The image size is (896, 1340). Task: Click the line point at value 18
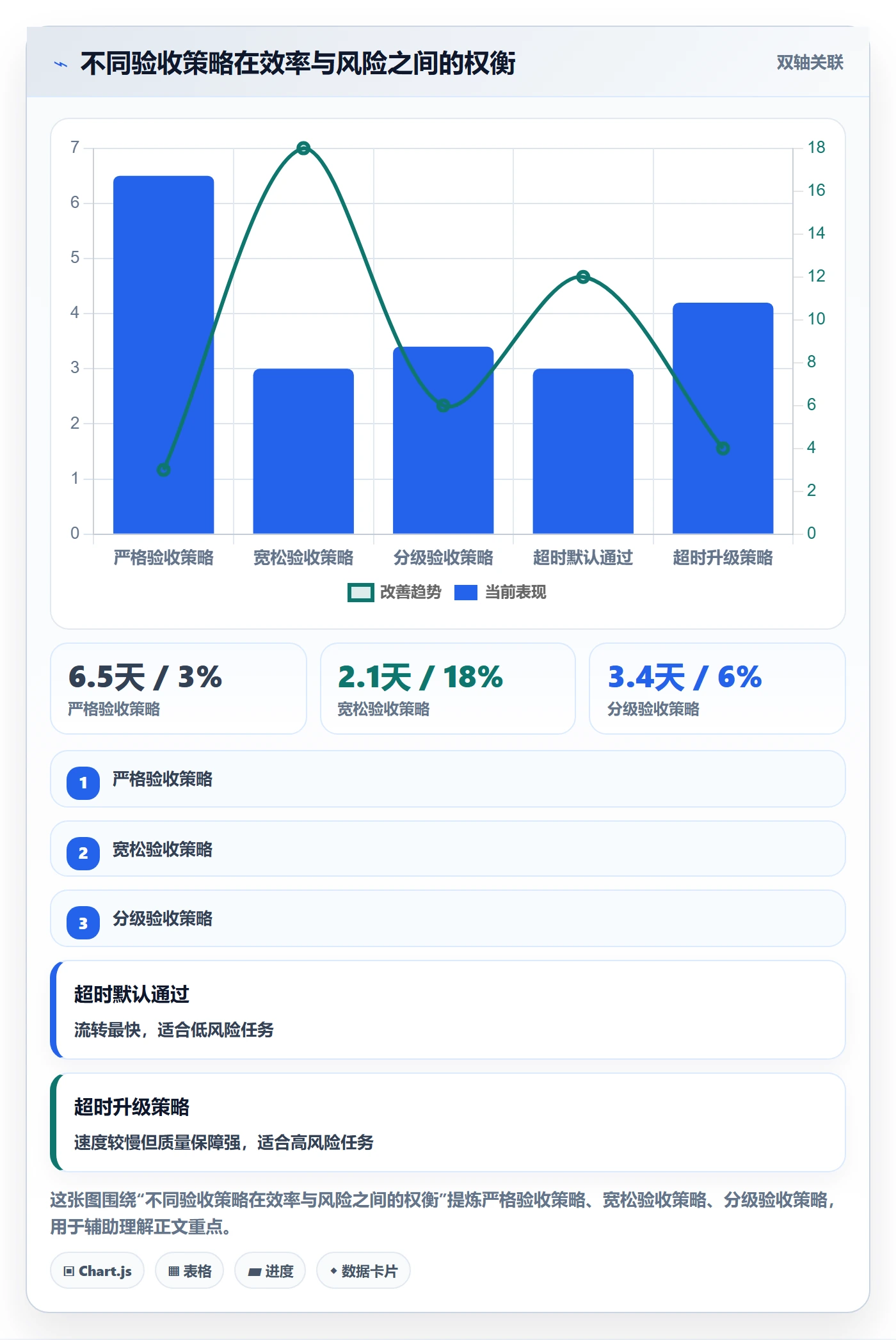pyautogui.click(x=304, y=148)
